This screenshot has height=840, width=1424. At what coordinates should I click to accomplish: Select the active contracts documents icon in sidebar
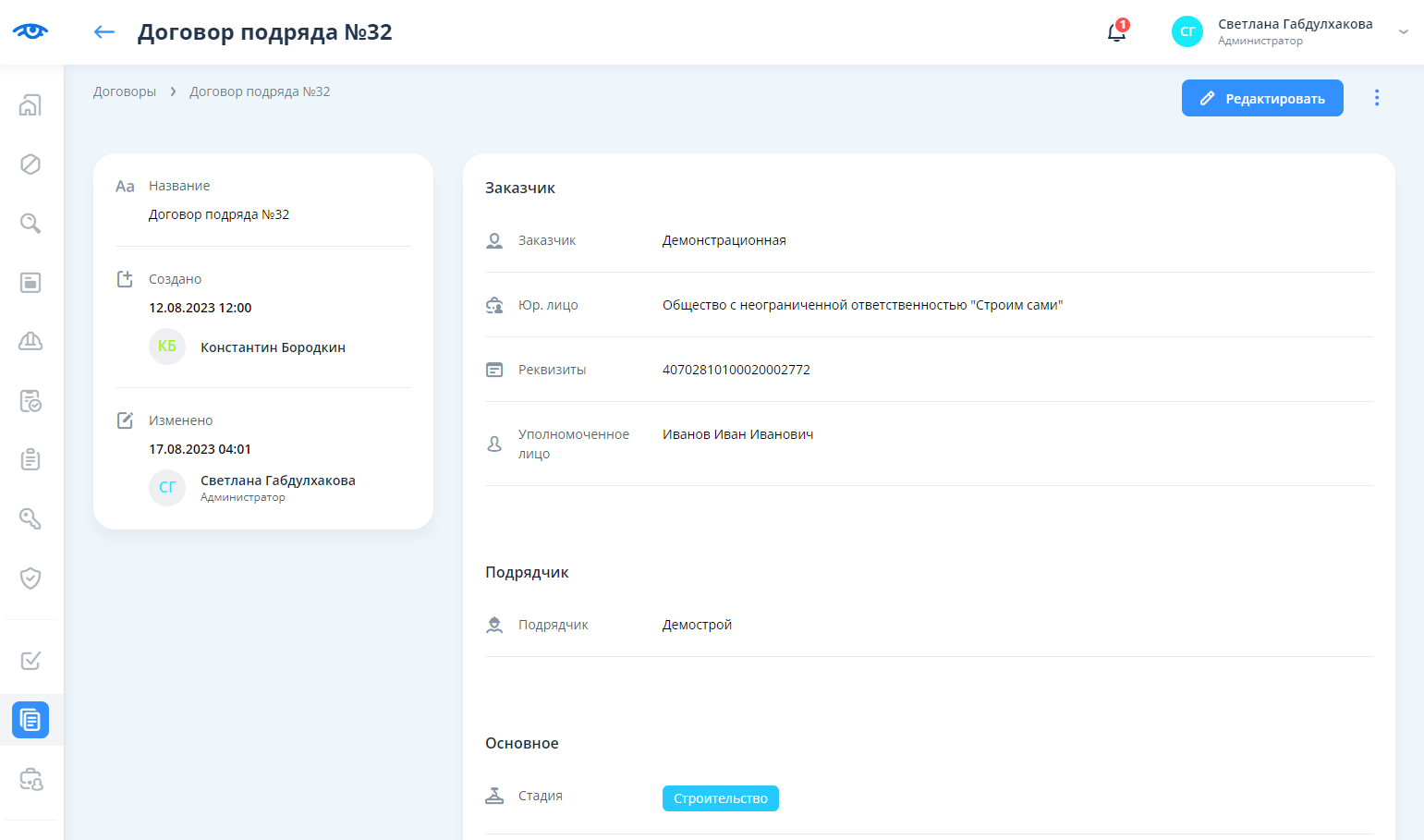30,720
